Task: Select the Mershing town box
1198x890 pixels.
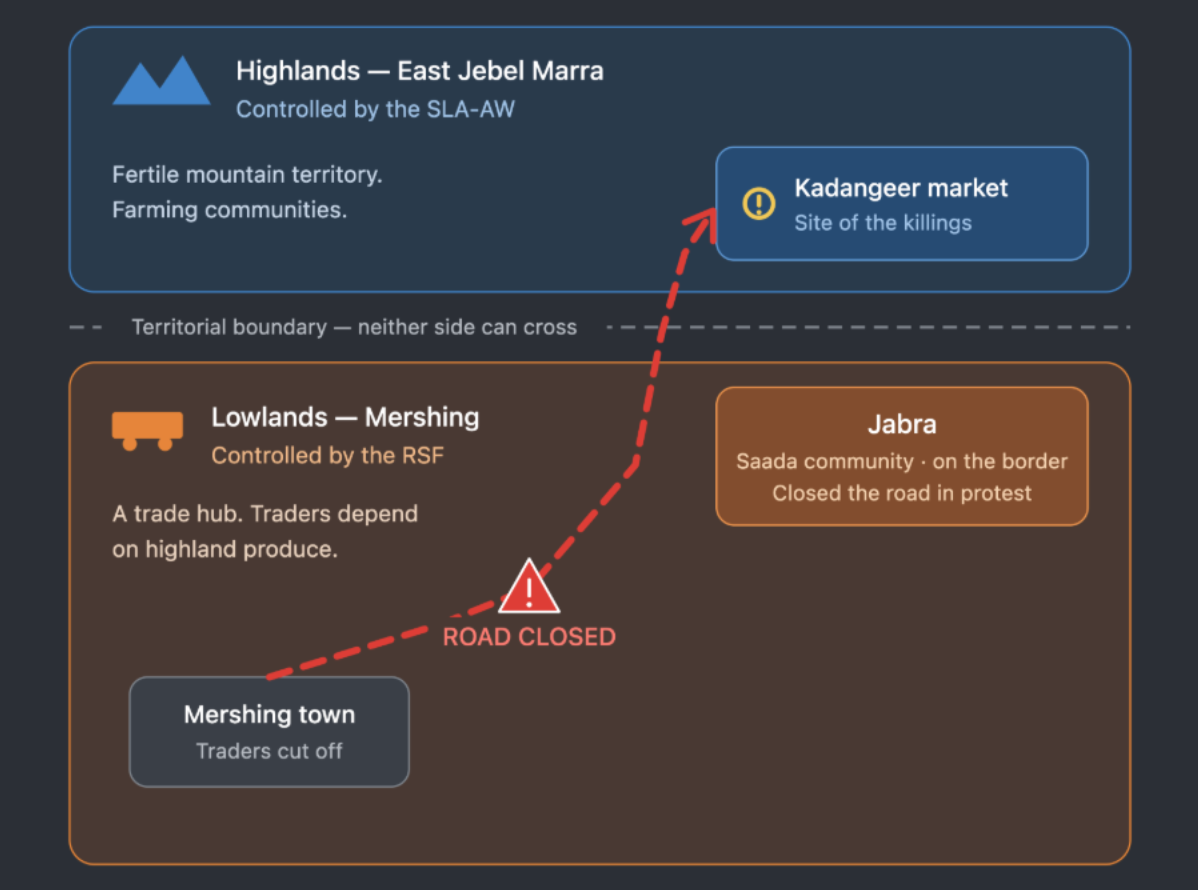Action: coord(269,732)
